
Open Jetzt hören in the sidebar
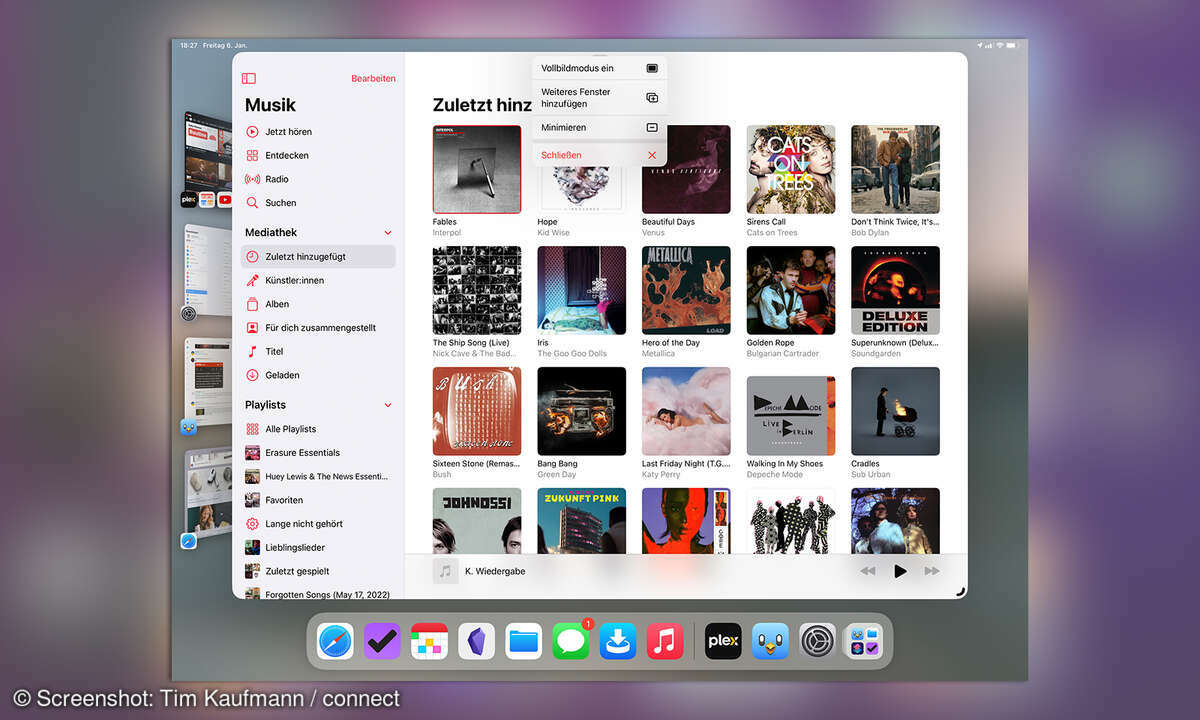tap(318, 131)
